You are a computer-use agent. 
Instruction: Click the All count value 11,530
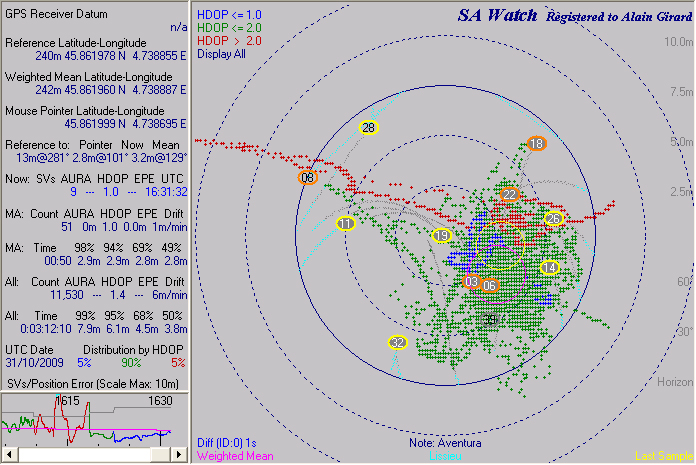pos(67,295)
